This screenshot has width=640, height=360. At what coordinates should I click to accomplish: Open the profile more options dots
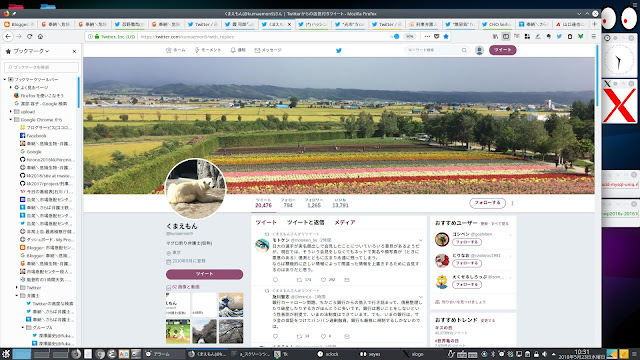point(512,203)
